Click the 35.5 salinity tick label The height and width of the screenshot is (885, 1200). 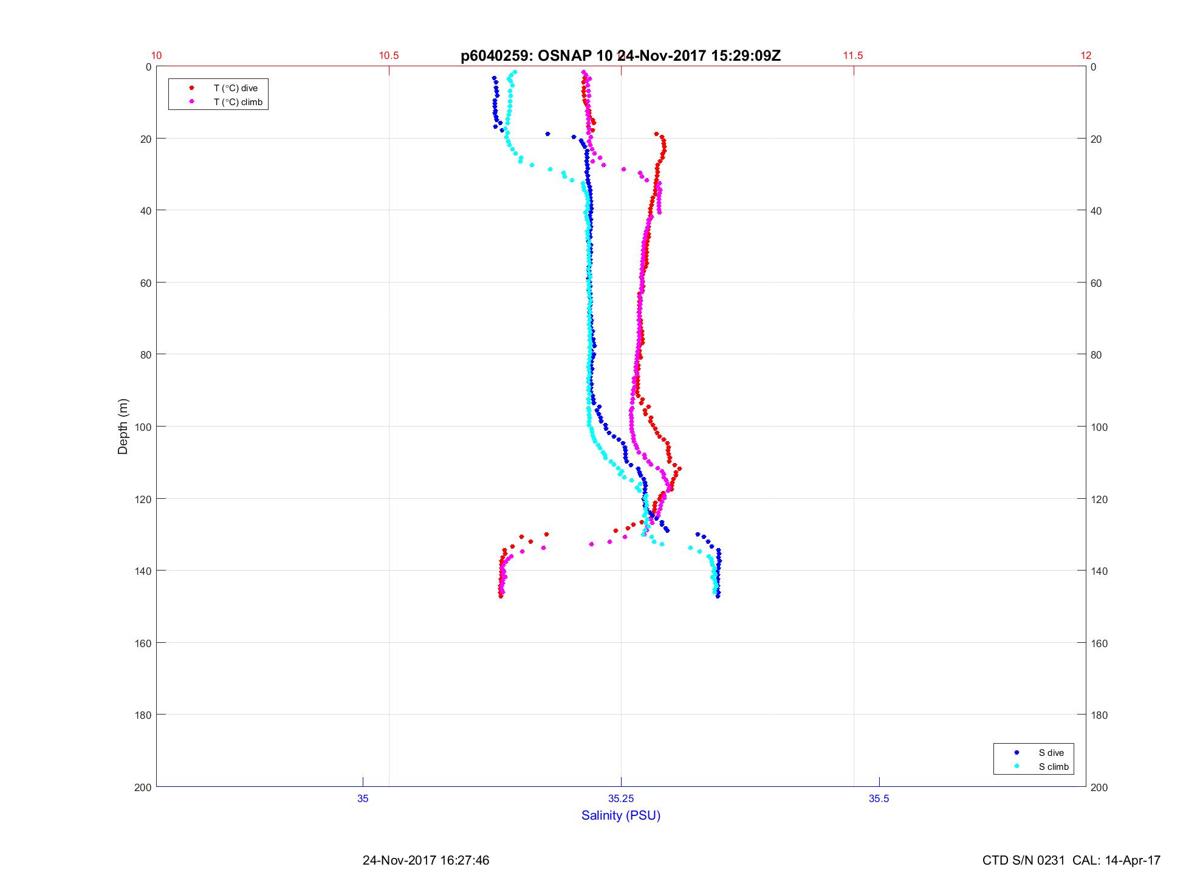(879, 798)
